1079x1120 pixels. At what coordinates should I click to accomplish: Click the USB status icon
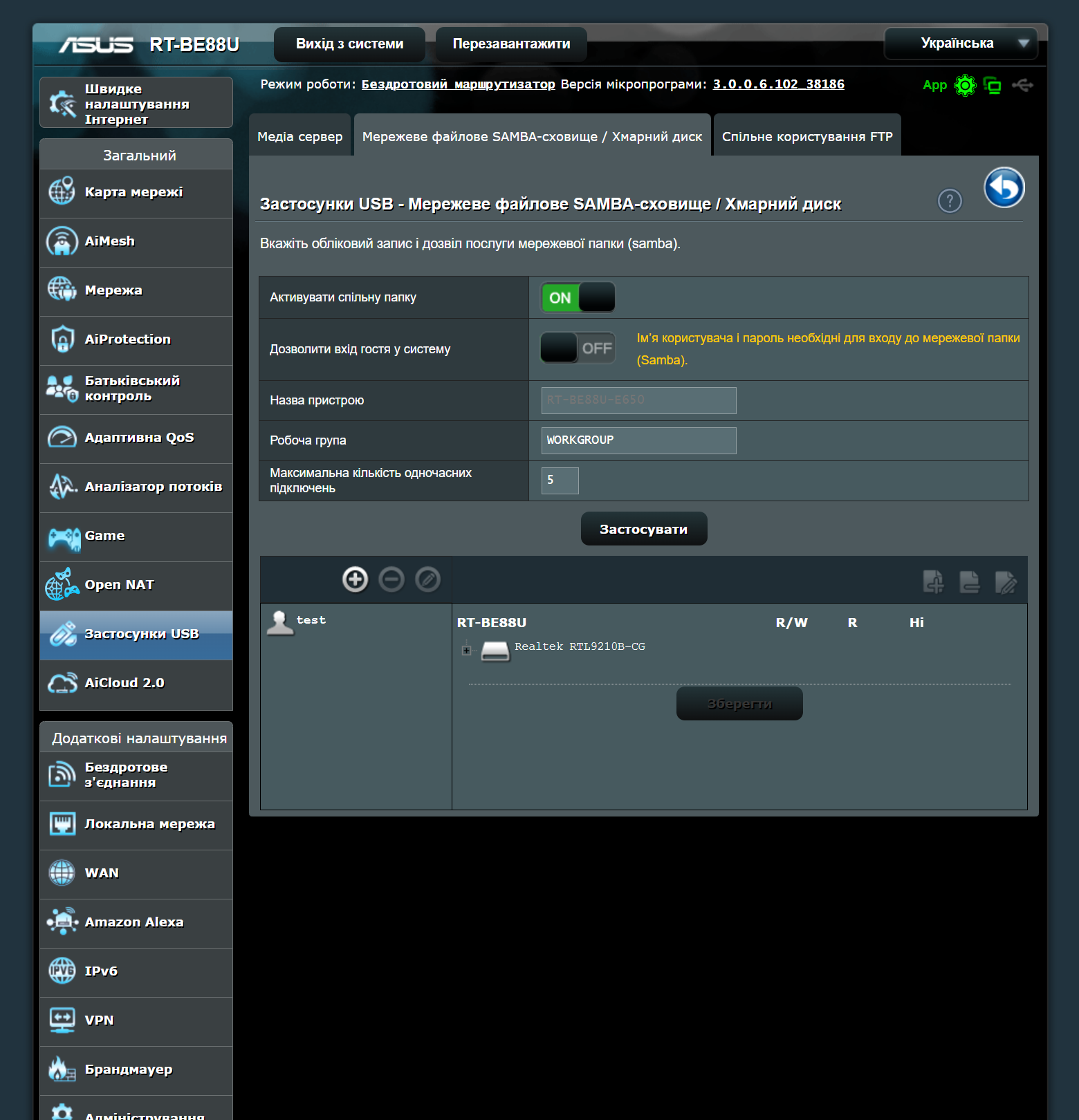[1022, 85]
